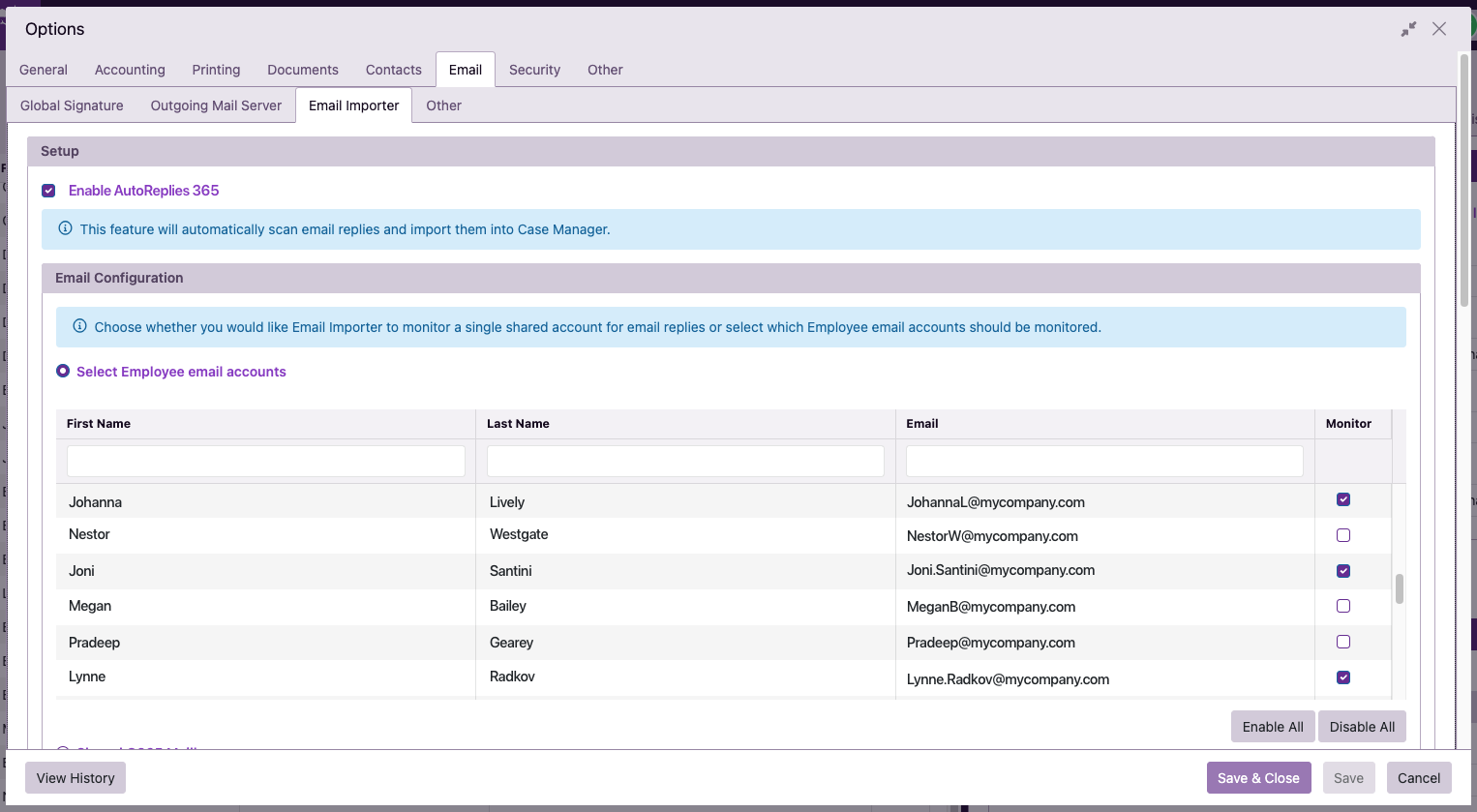Uncheck Enable AutoReplies 365
This screenshot has width=1477, height=812.
pos(48,190)
